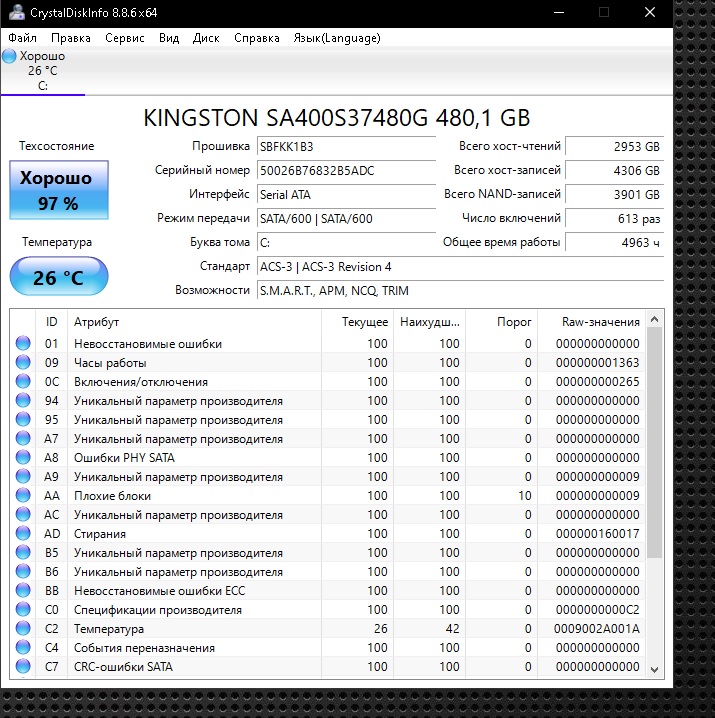Image resolution: width=715 pixels, height=718 pixels.
Task: Click the CrystalDiskInfo app icon in title bar
Action: click(16, 12)
